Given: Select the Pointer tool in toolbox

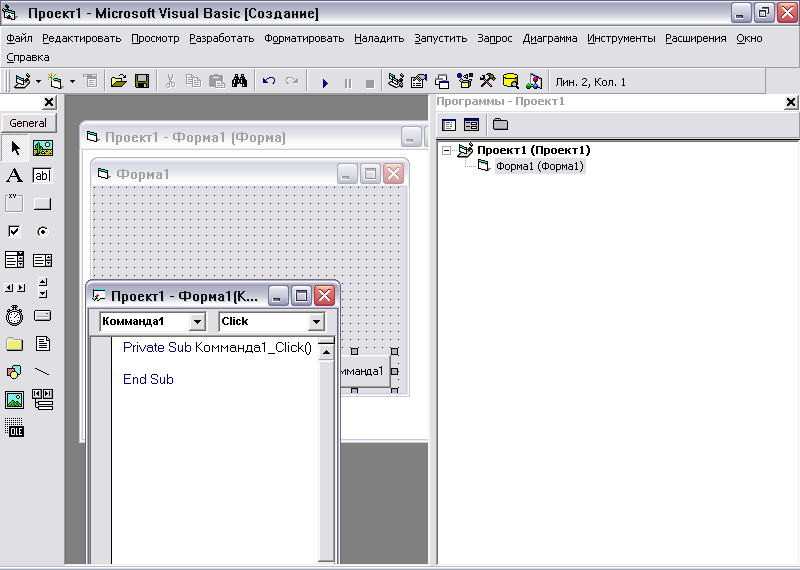Looking at the screenshot, I should (x=15, y=148).
